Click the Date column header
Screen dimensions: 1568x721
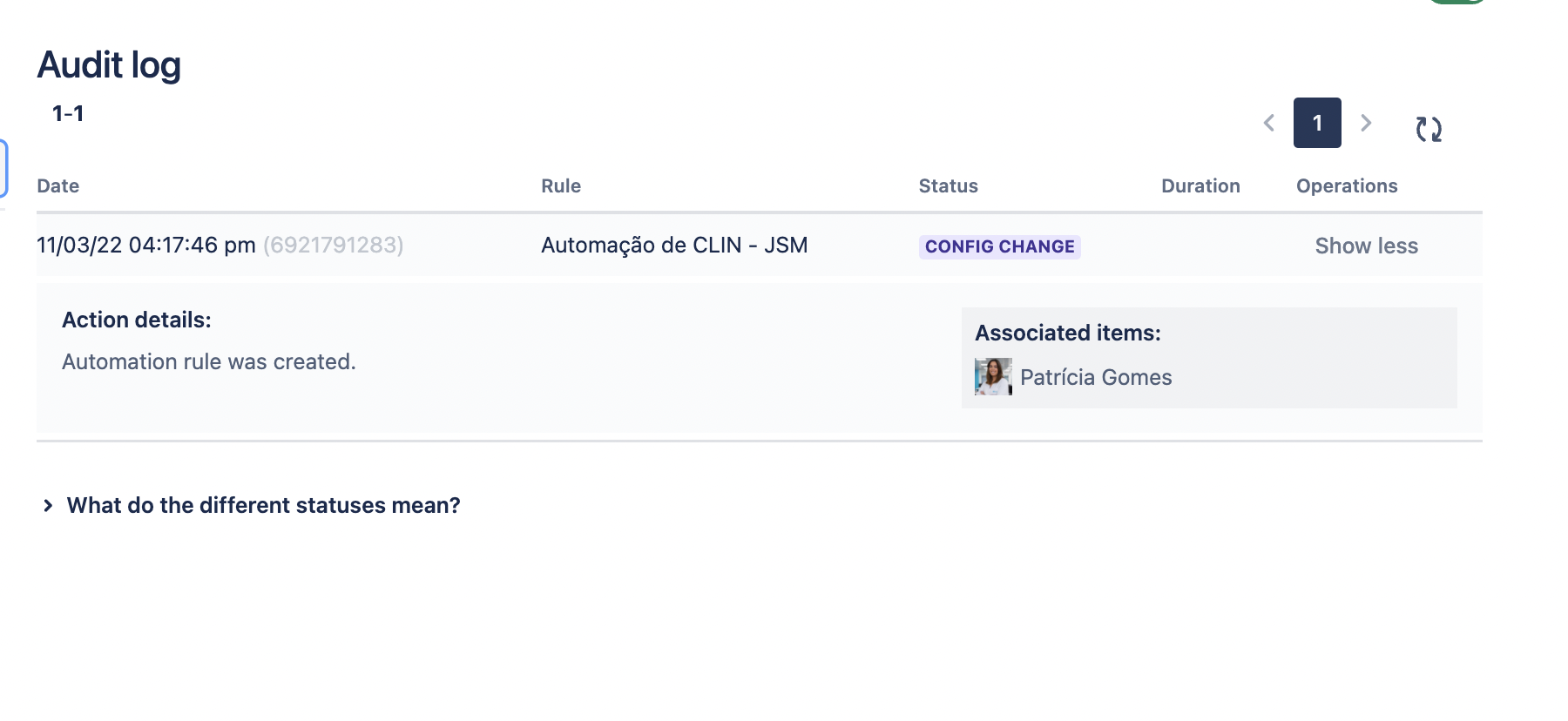(57, 185)
